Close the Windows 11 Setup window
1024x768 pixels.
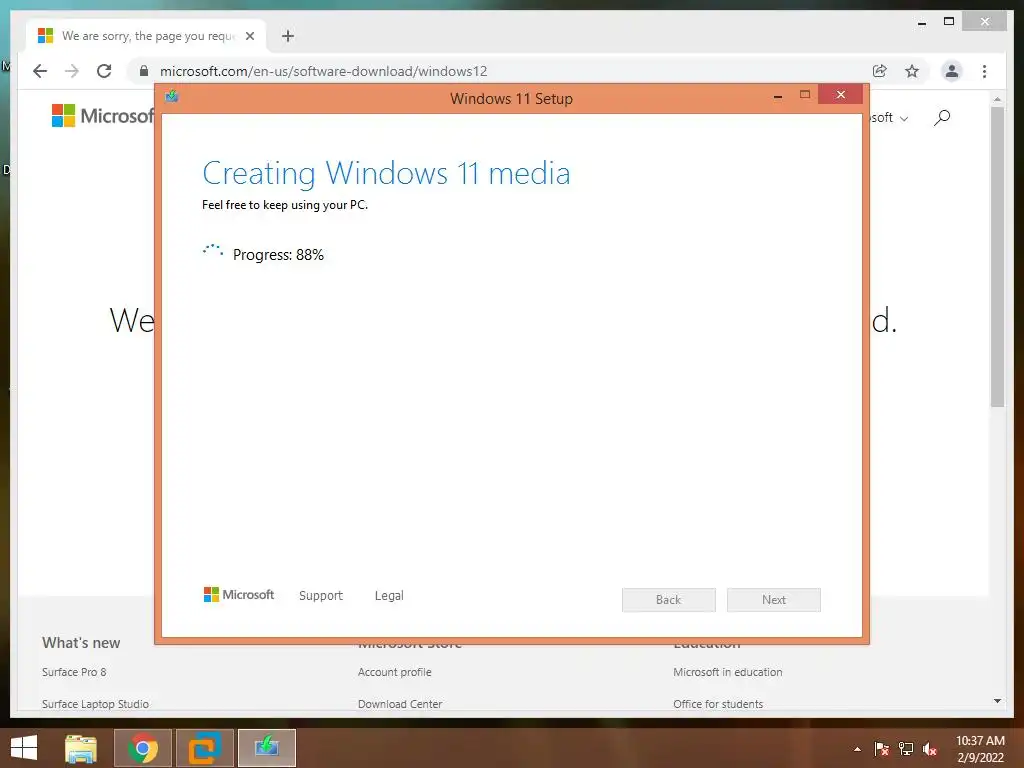tap(840, 95)
